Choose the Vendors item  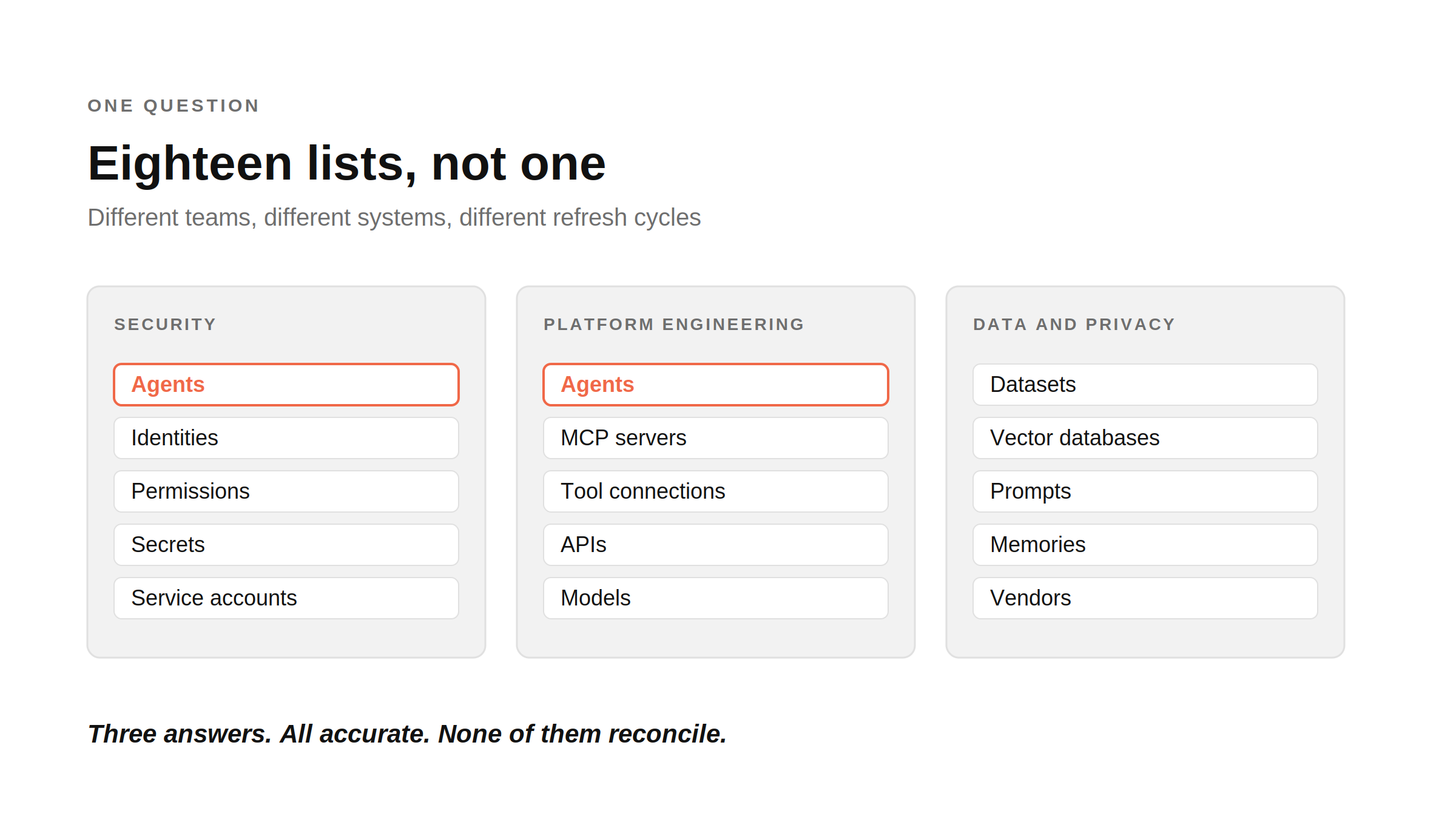coord(1145,598)
